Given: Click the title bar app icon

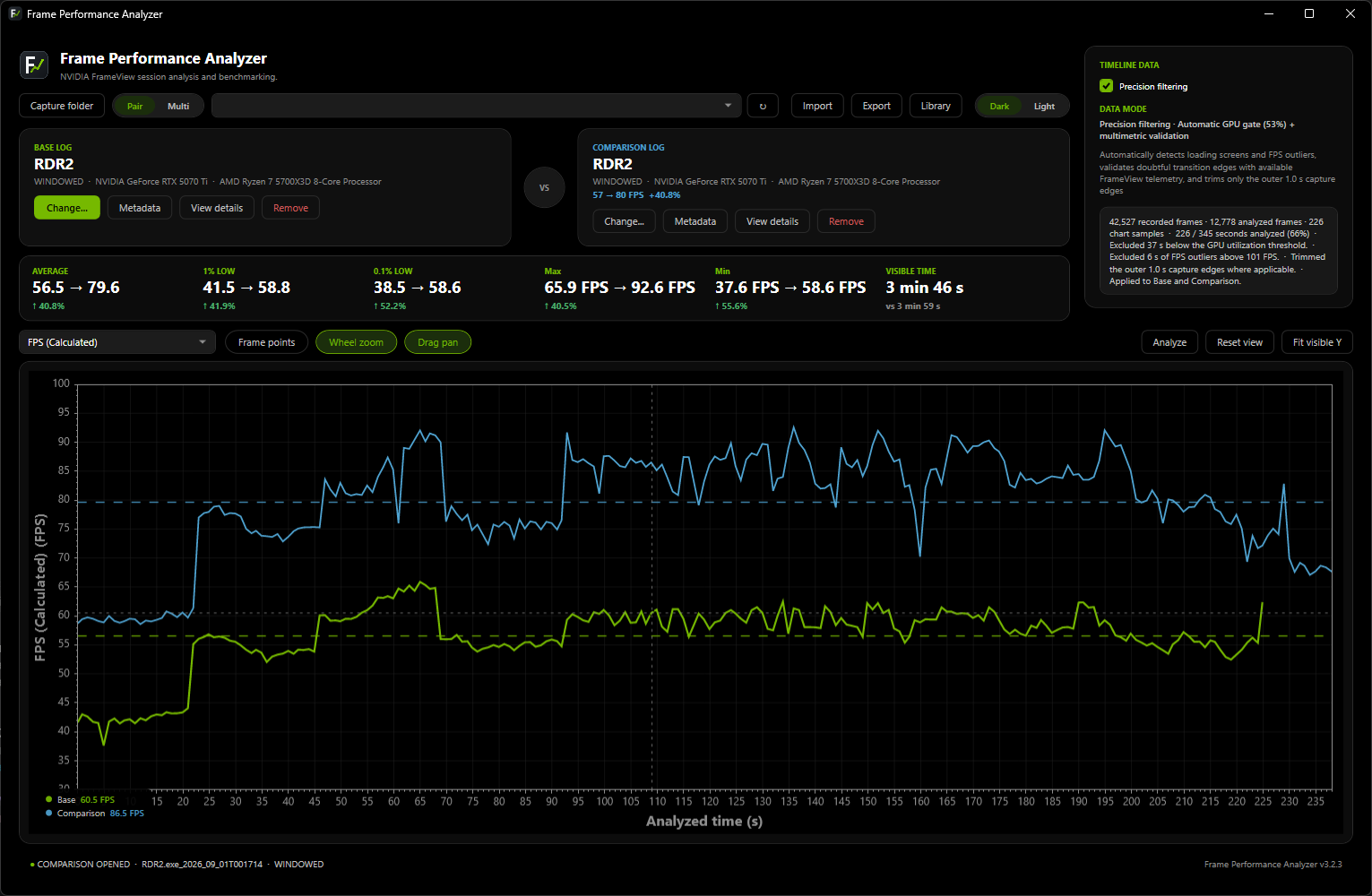Looking at the screenshot, I should [x=15, y=13].
